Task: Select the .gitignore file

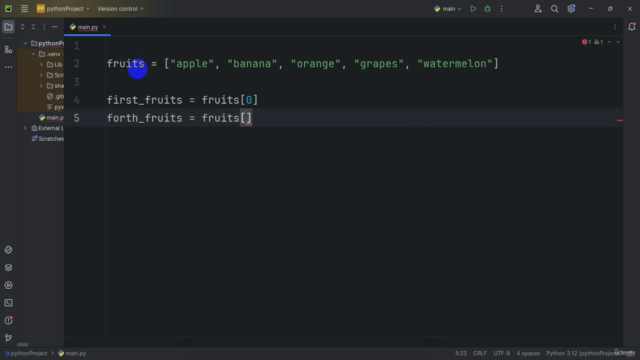Action: (55, 96)
